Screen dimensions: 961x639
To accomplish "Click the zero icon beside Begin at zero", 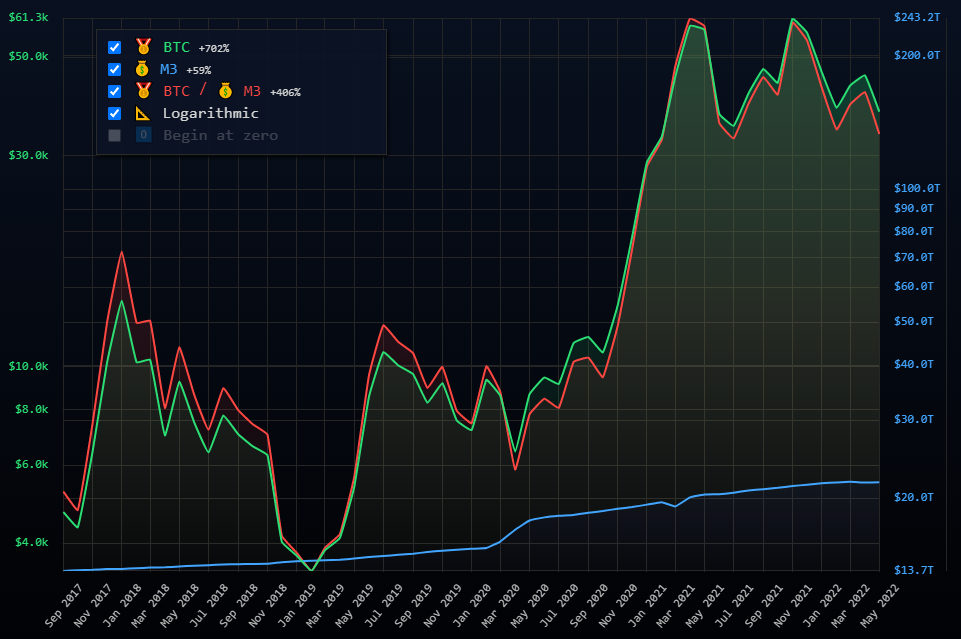I will (143, 135).
